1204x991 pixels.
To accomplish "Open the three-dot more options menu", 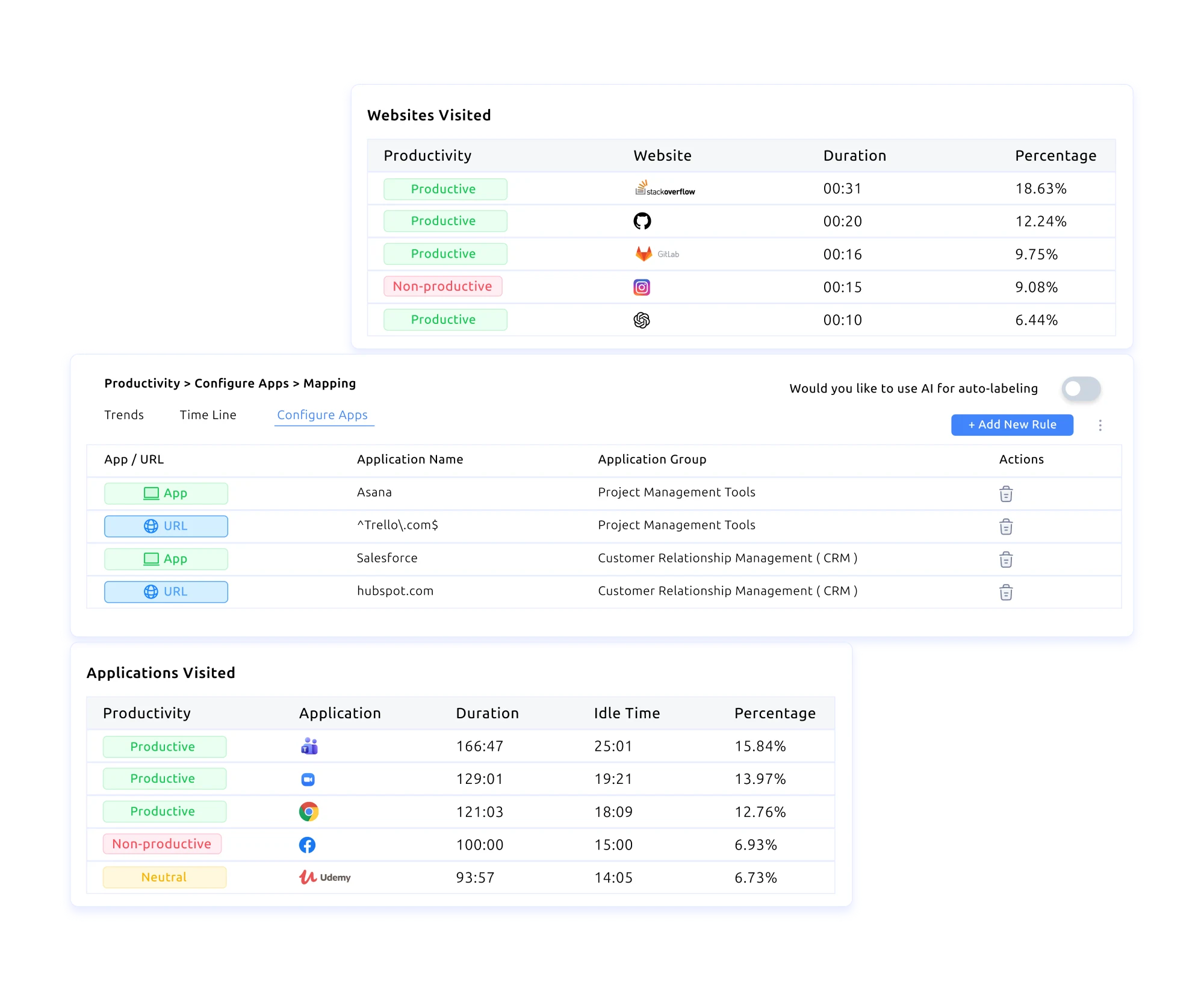I will coord(1100,426).
